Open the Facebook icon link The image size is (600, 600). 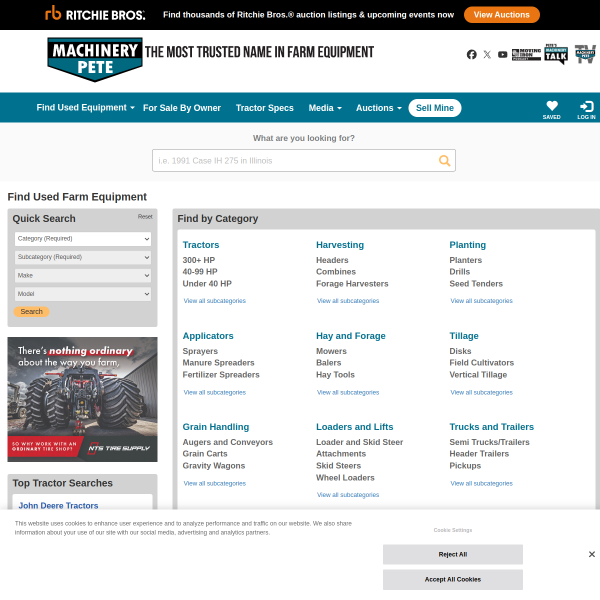[x=471, y=54]
